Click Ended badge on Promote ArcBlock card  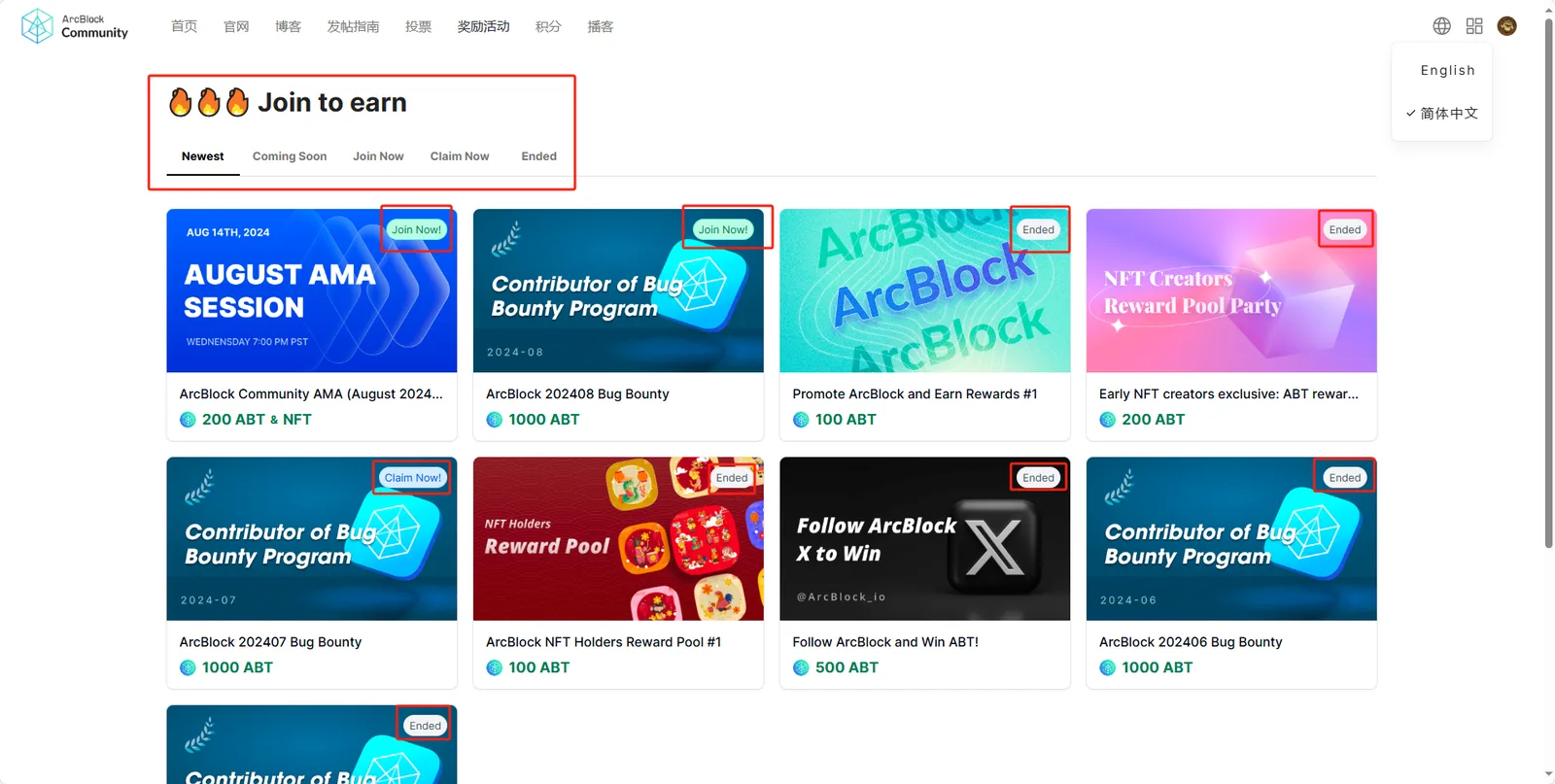1038,230
